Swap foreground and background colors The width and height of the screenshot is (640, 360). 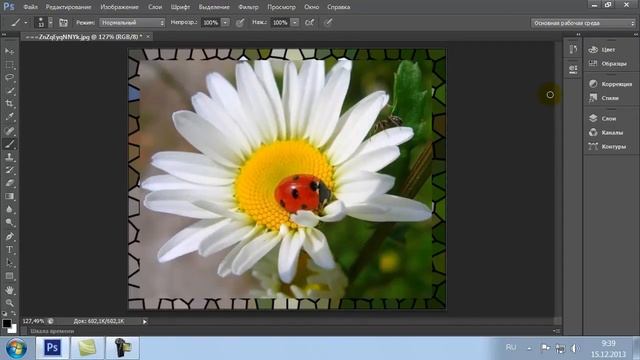(13, 313)
